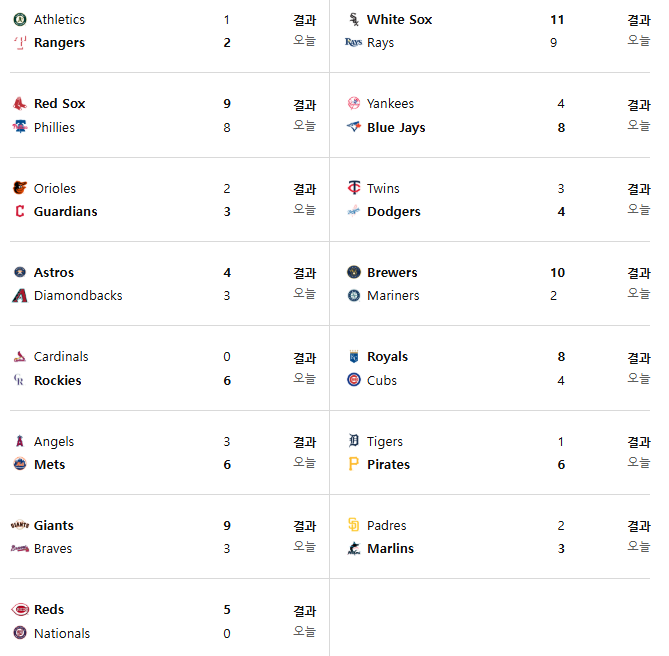View 결과 for Yankees vs Blue Jays
This screenshot has width=669, height=656.
point(638,104)
